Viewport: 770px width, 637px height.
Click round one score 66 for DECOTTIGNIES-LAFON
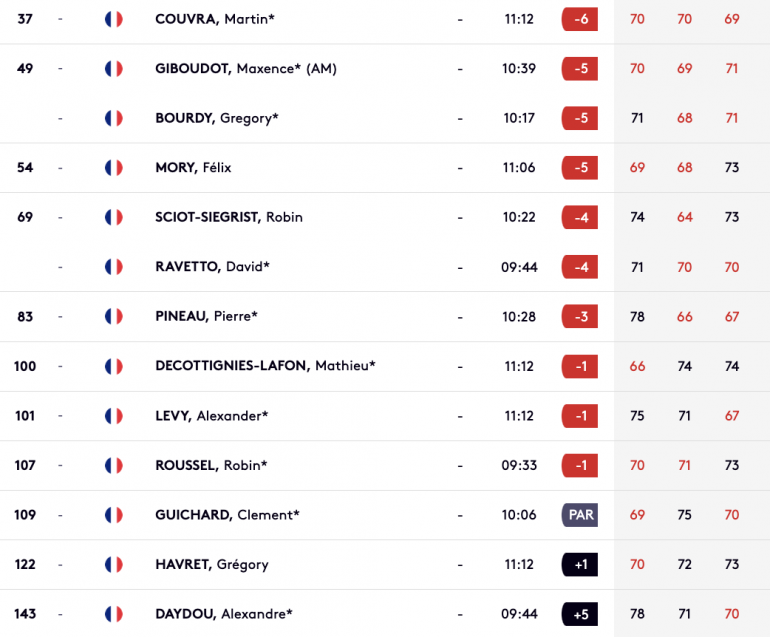(637, 366)
